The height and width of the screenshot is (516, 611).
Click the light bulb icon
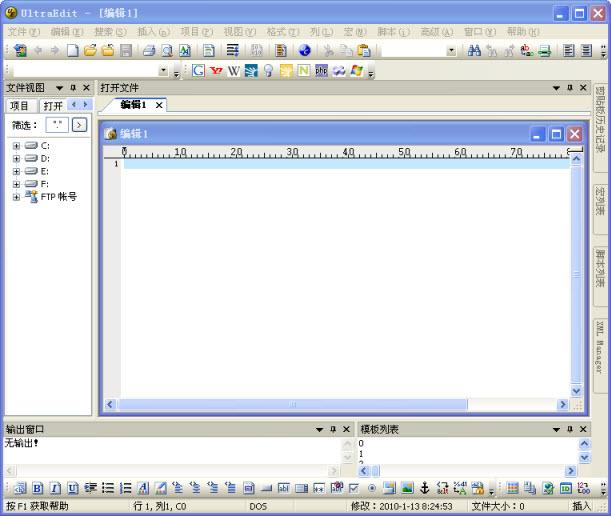[268, 71]
